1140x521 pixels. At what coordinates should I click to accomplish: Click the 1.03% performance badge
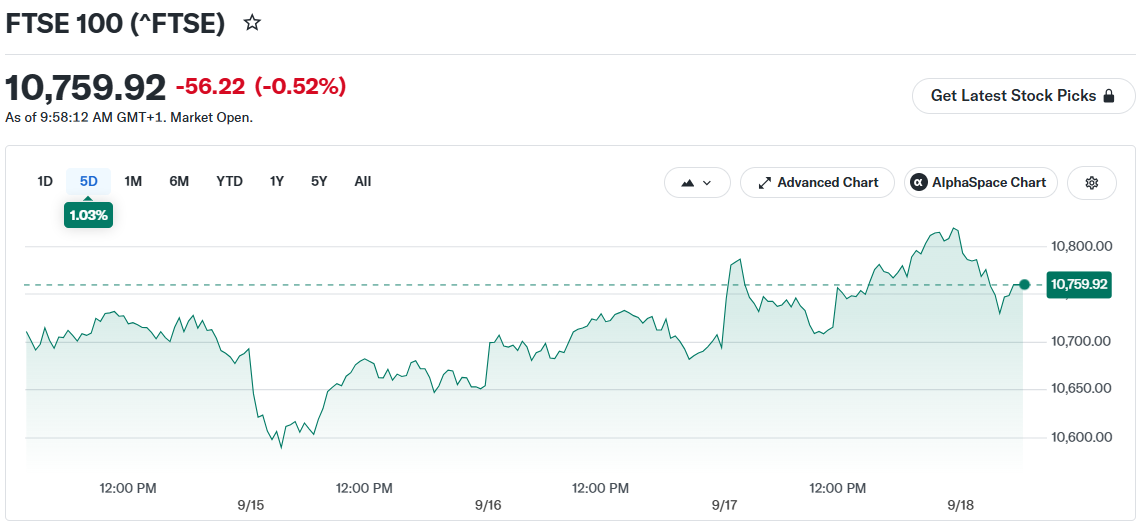coord(89,216)
